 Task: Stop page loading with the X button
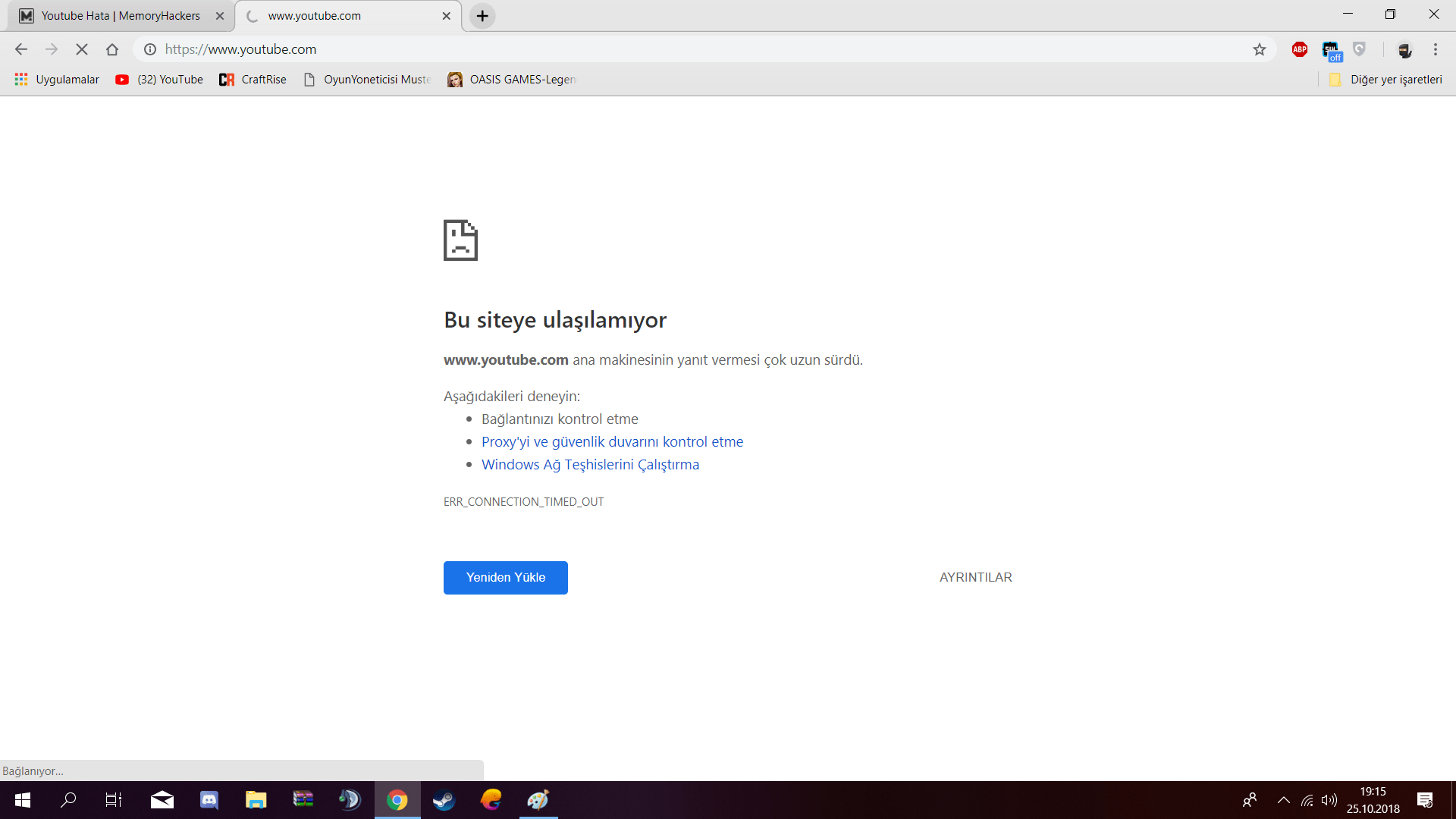(82, 49)
